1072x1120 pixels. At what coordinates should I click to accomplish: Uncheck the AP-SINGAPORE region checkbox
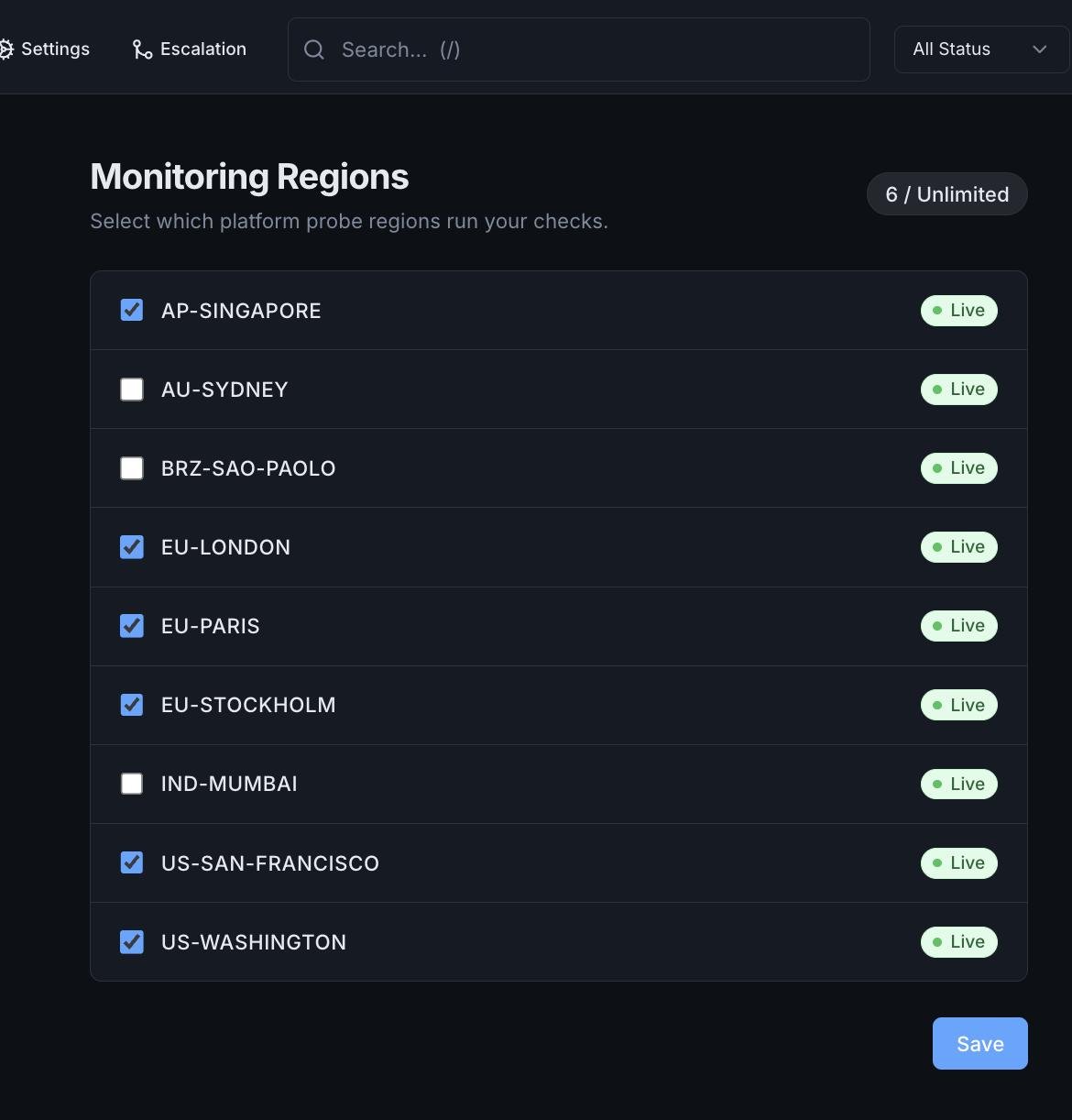[132, 311]
